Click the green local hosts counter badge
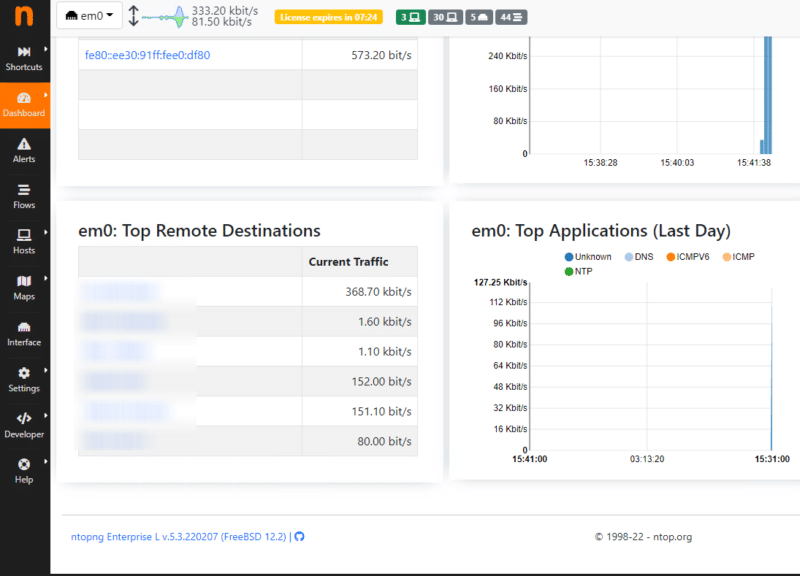The height and width of the screenshot is (576, 800). pos(408,16)
